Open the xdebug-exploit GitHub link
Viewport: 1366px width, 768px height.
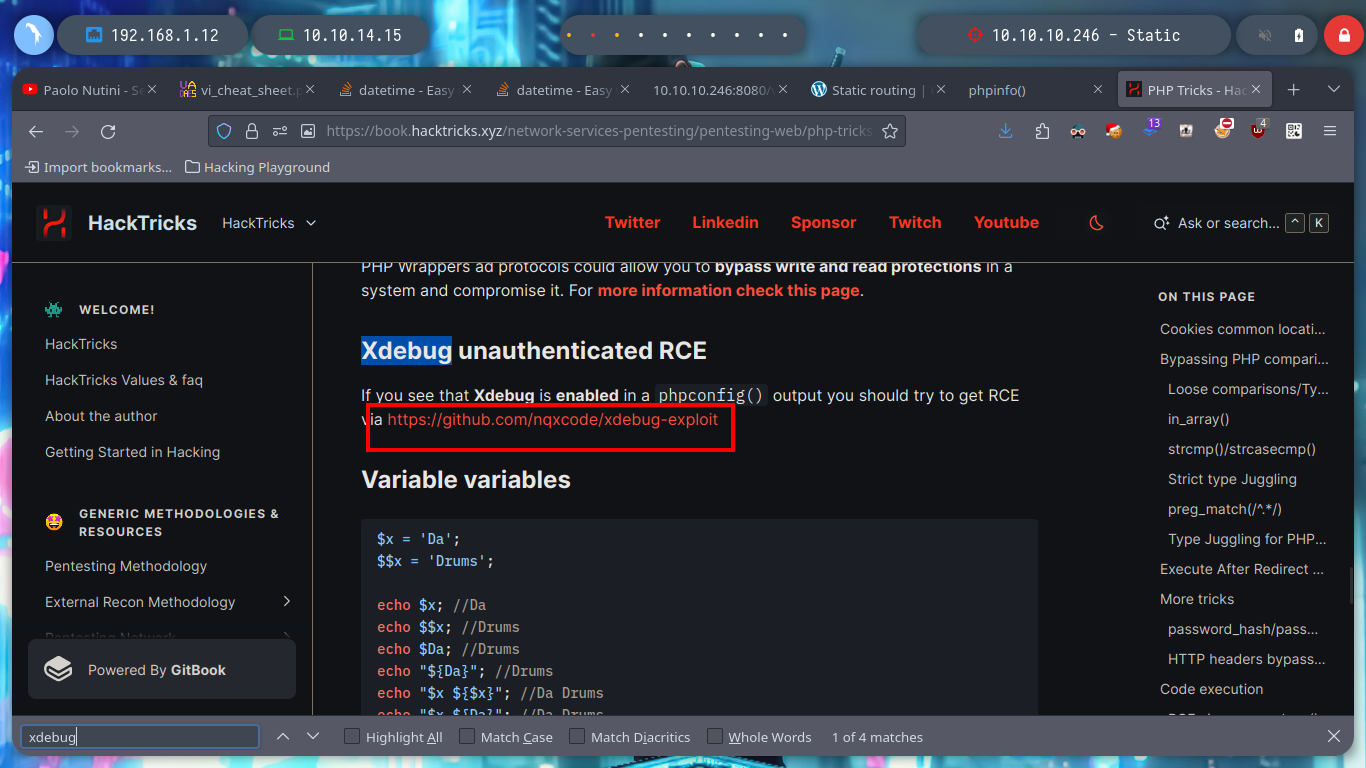(553, 420)
